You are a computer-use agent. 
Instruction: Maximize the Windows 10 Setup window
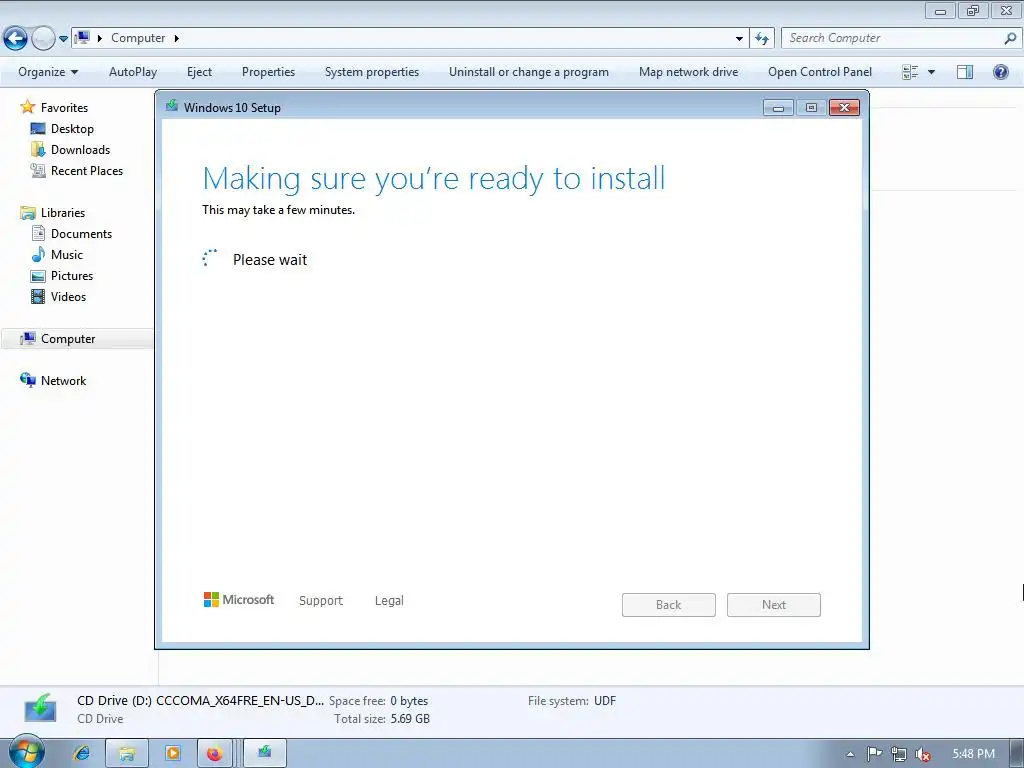tap(811, 108)
